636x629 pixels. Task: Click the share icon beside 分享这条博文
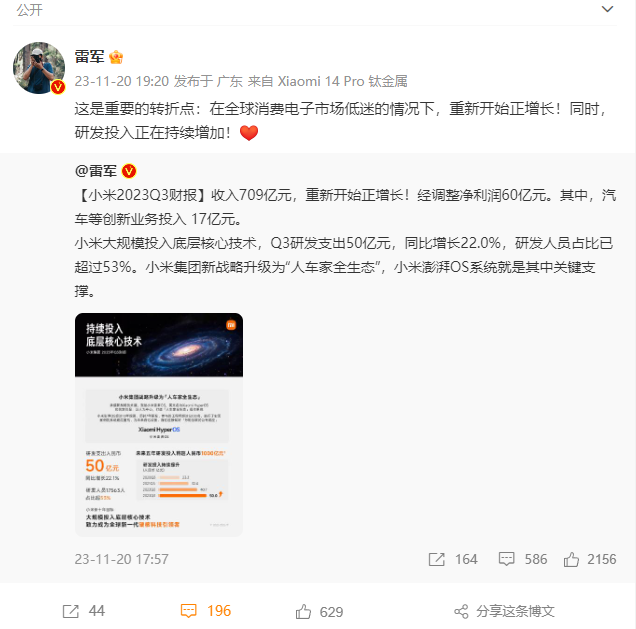[x=461, y=611]
